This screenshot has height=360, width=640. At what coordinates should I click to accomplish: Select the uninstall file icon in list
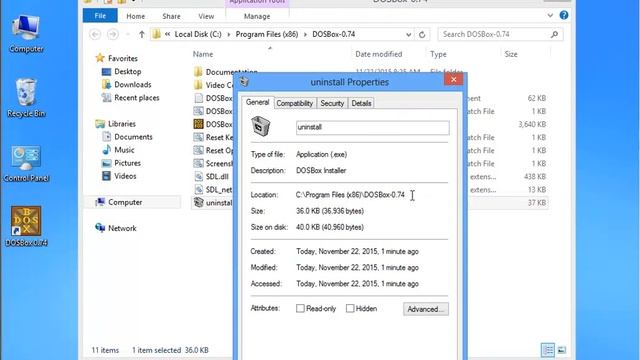click(x=198, y=202)
